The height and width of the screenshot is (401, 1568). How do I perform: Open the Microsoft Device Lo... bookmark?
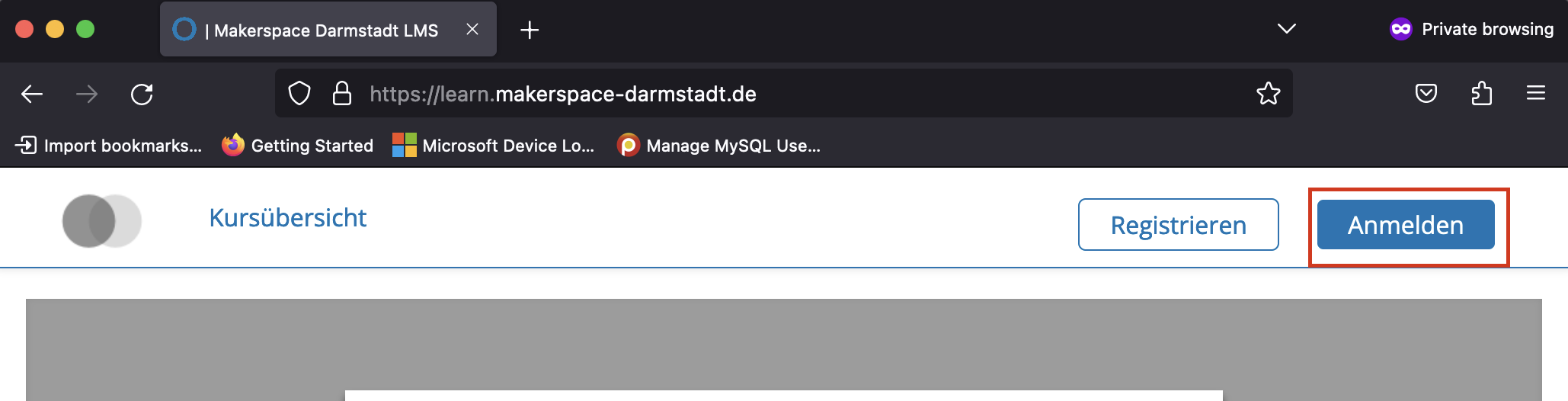tap(493, 146)
